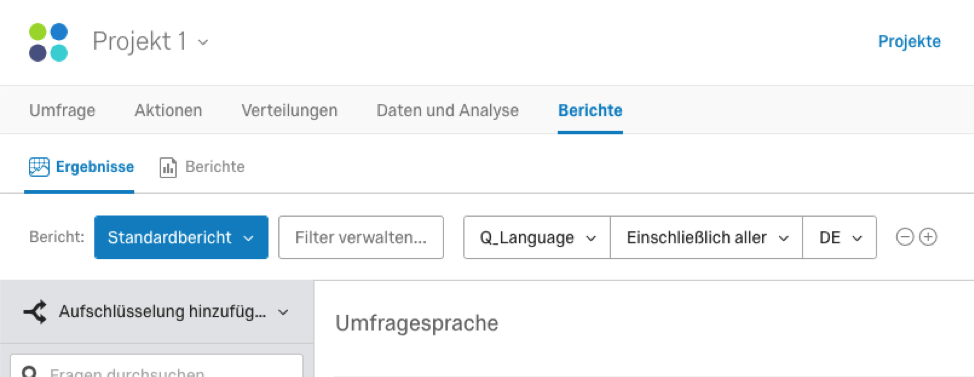This screenshot has width=974, height=377.
Task: Open the DE value dropdown
Action: (839, 237)
